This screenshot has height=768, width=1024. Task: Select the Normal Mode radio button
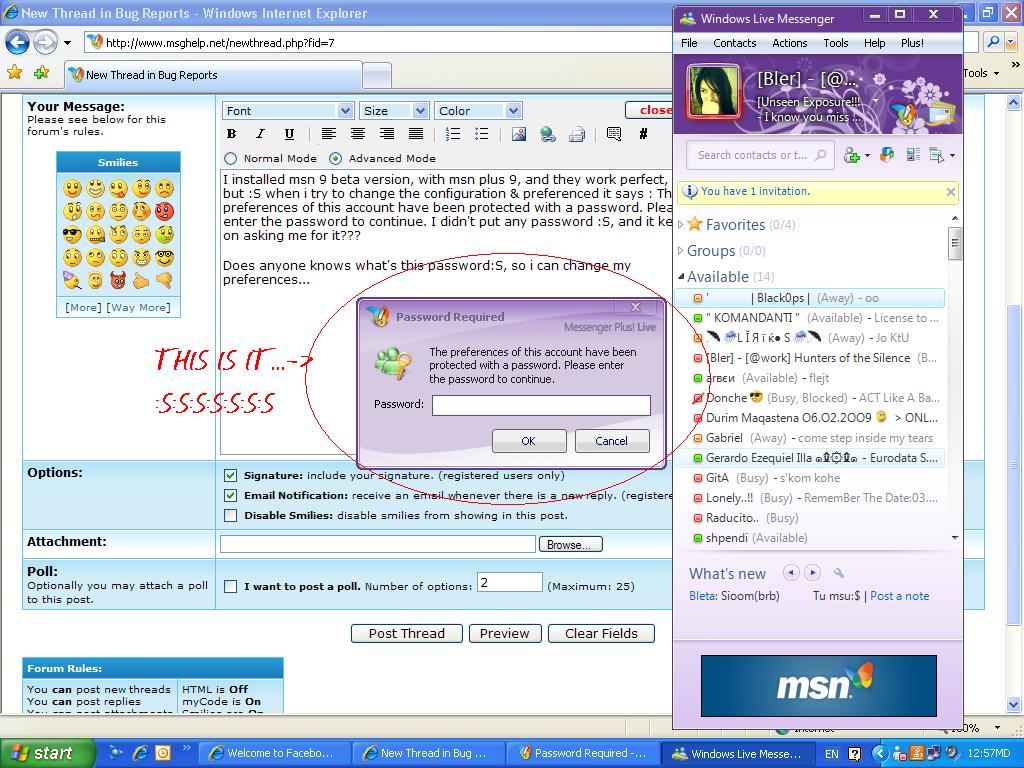click(x=231, y=158)
